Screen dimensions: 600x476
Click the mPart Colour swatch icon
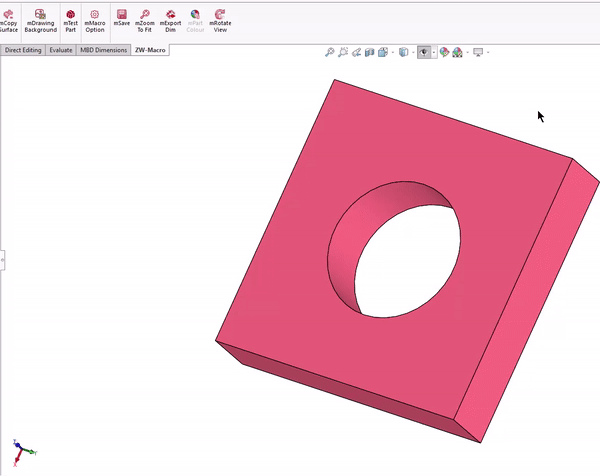pyautogui.click(x=195, y=20)
